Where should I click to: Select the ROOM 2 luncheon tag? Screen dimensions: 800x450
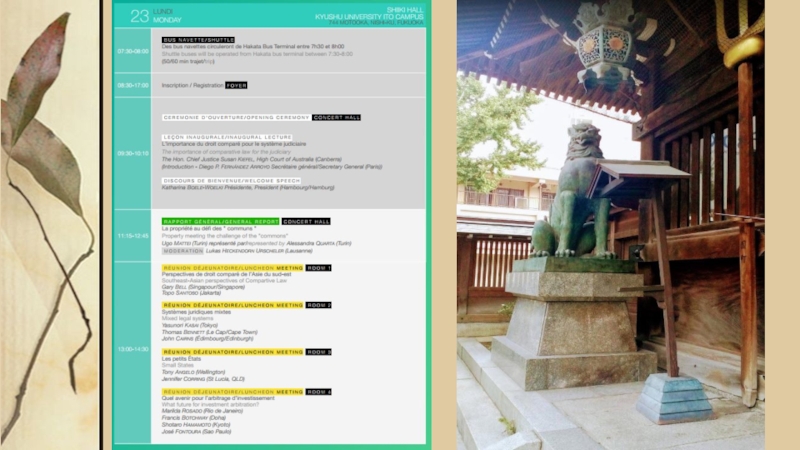point(319,305)
